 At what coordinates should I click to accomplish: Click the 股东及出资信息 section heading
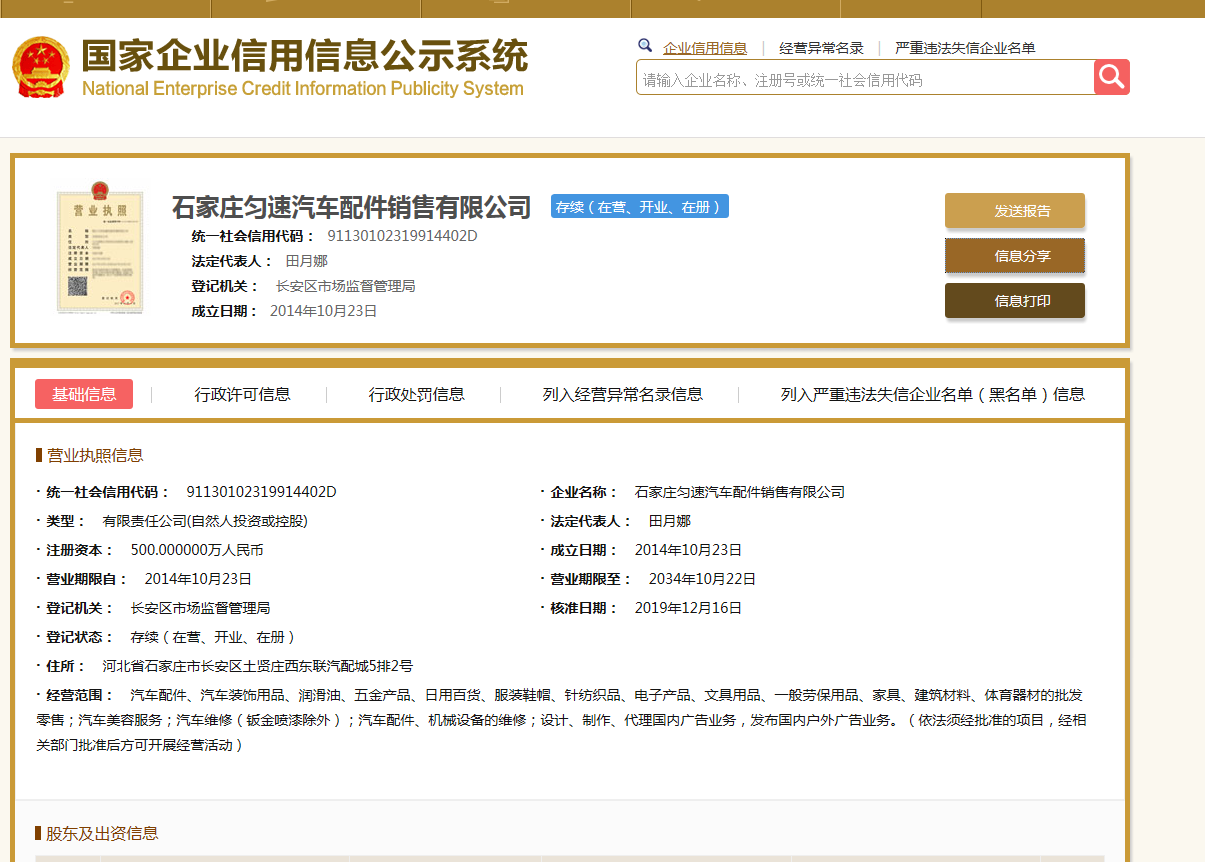point(102,833)
